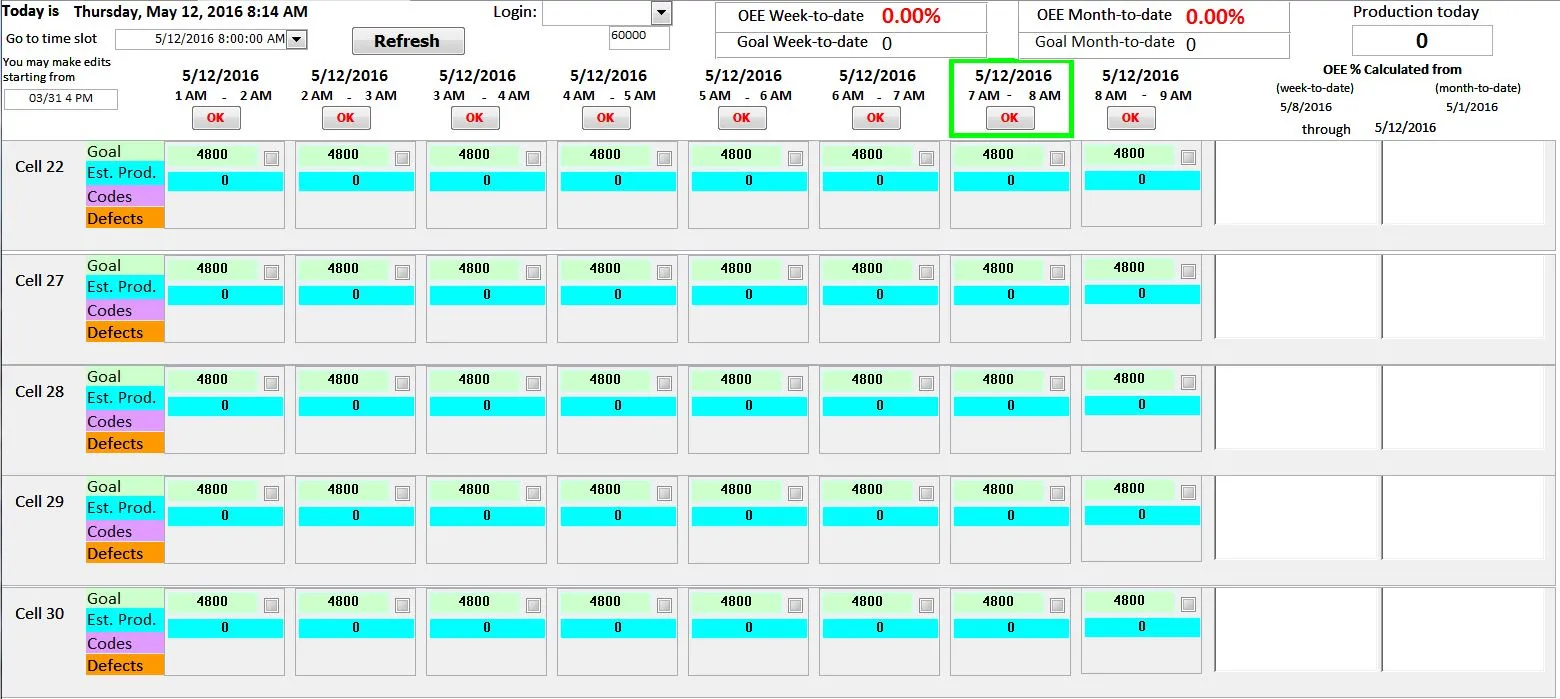1560x699 pixels.
Task: Click the OEE Week-to-date 0.00% value
Action: pyautogui.click(x=911, y=16)
